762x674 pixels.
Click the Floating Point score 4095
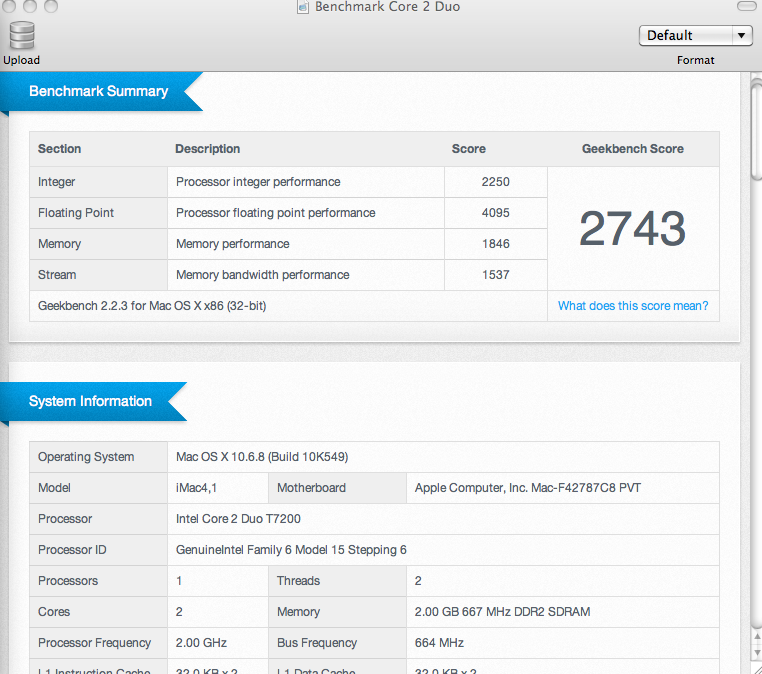495,213
